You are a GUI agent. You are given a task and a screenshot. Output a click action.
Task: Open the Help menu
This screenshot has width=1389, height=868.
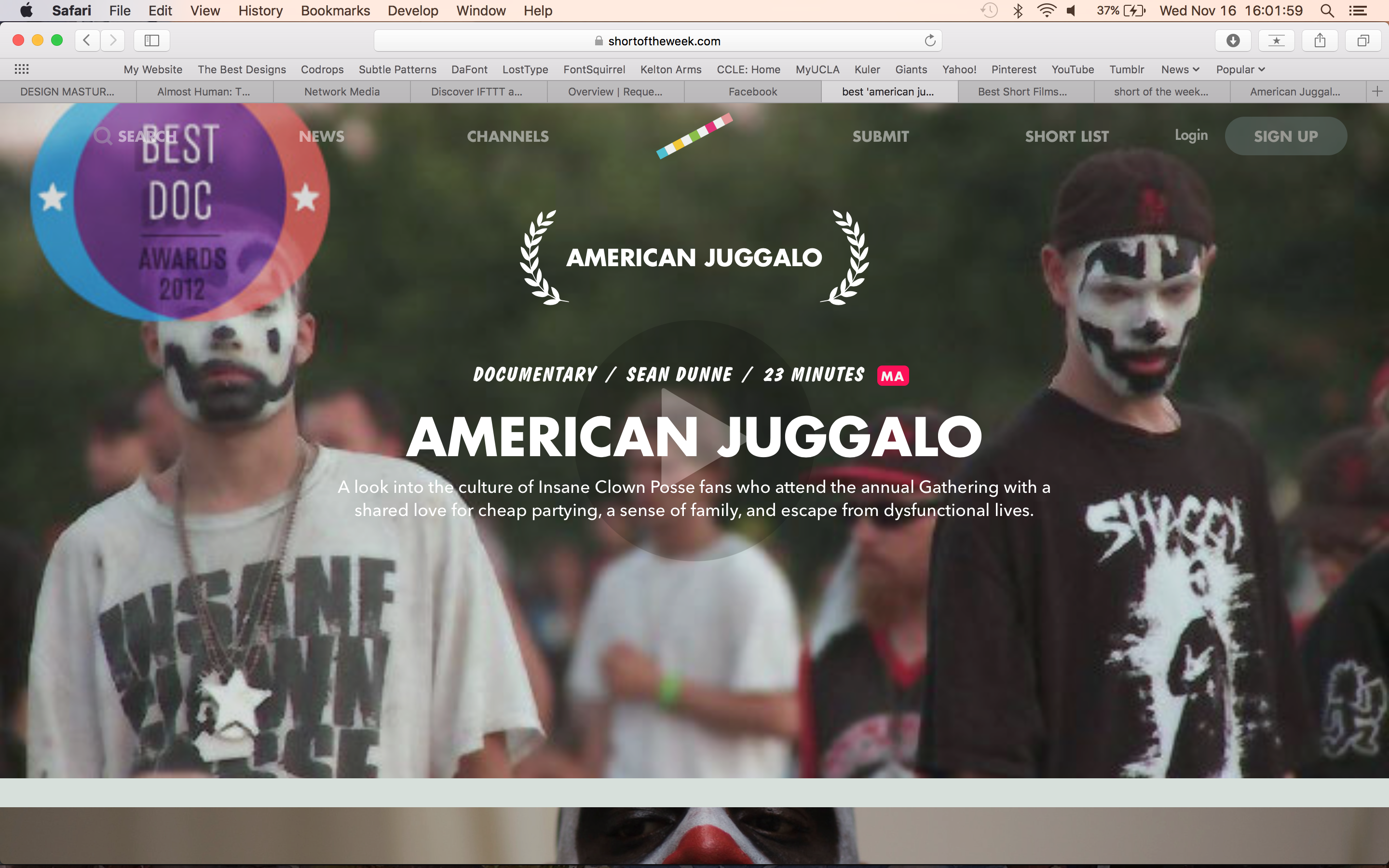pos(538,10)
